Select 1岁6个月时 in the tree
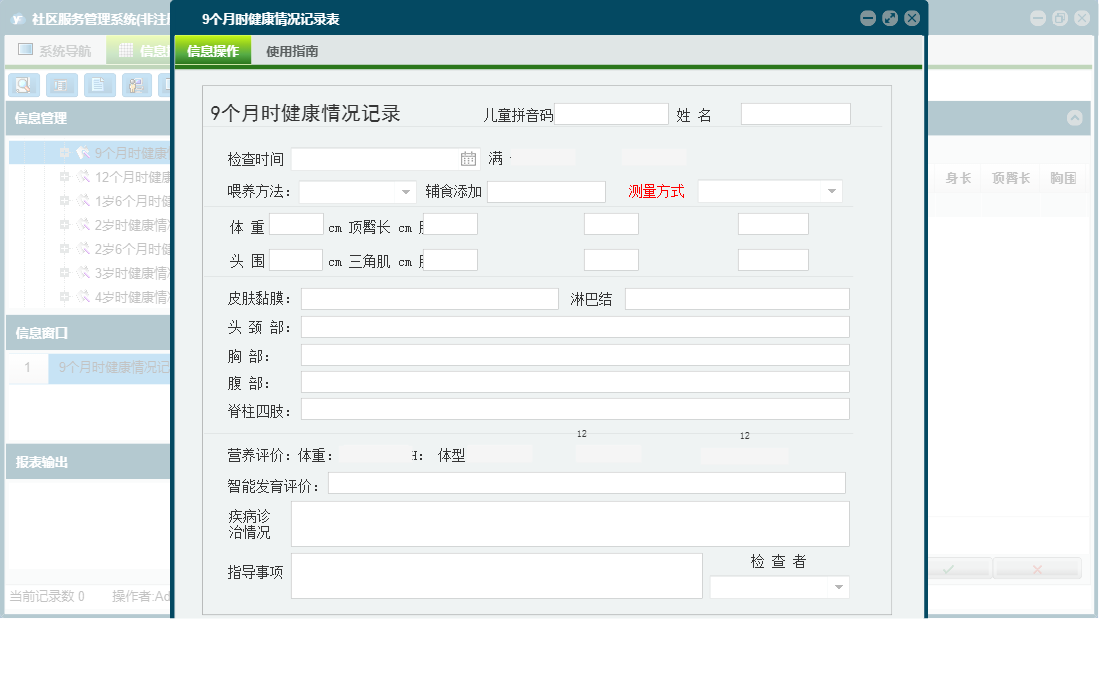The width and height of the screenshot is (1099, 685). (x=132, y=201)
